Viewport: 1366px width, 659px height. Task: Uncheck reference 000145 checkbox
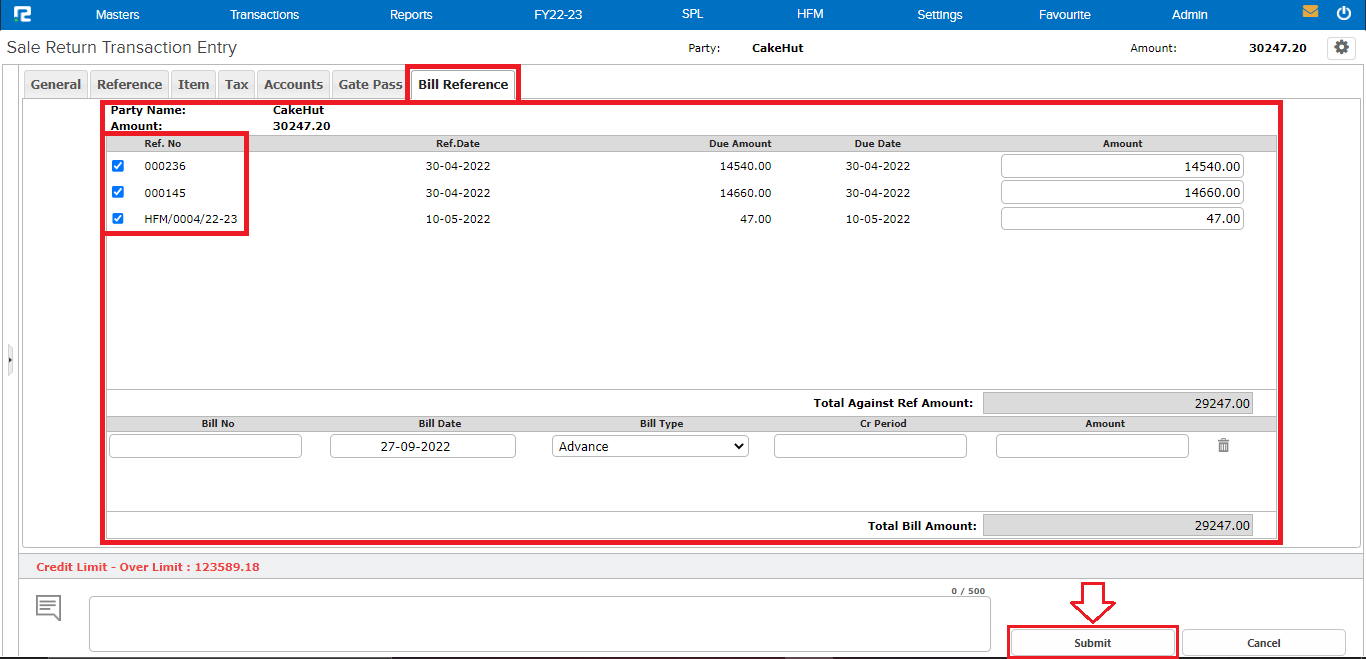(118, 192)
